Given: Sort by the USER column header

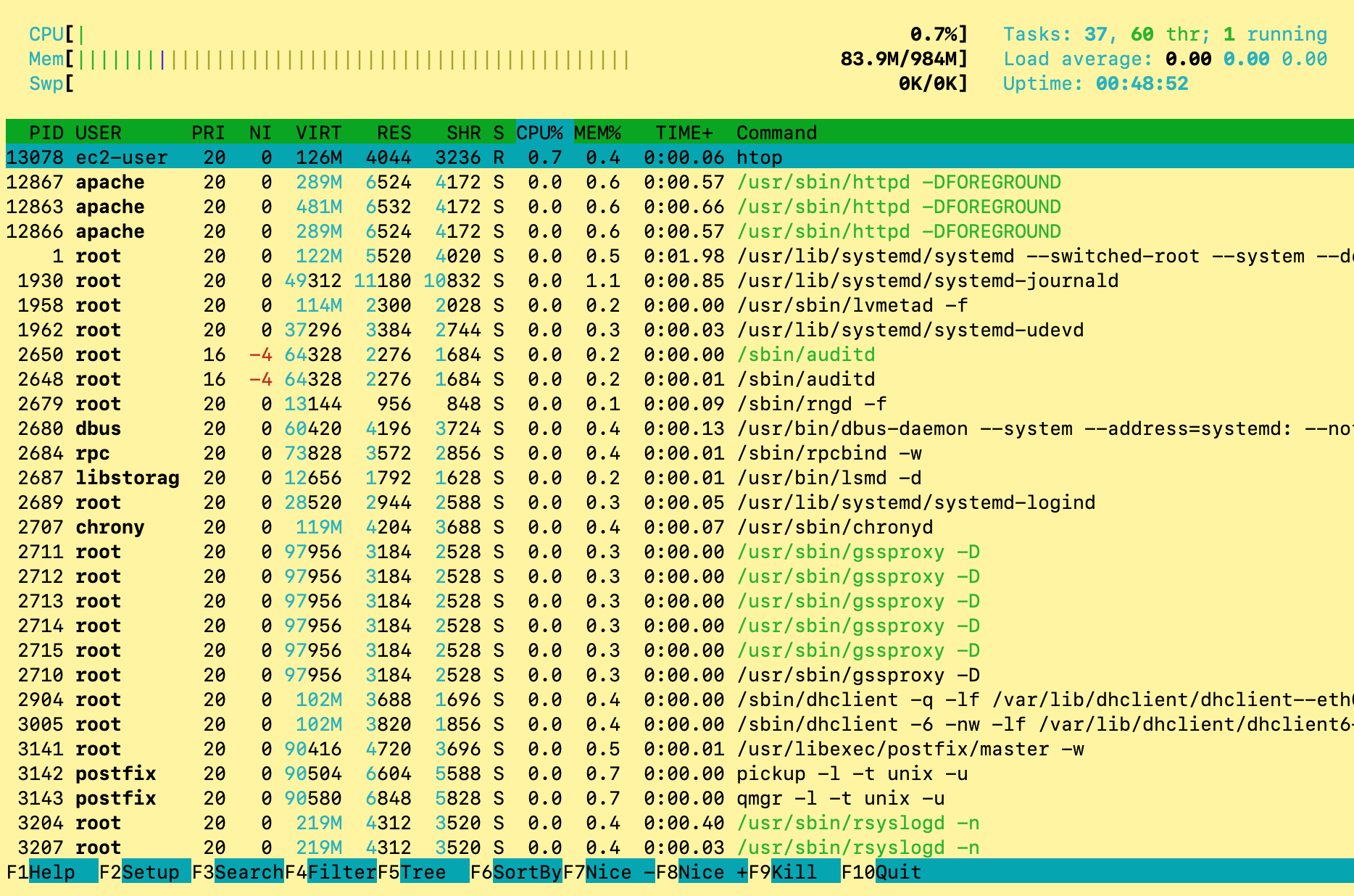Looking at the screenshot, I should pyautogui.click(x=99, y=133).
